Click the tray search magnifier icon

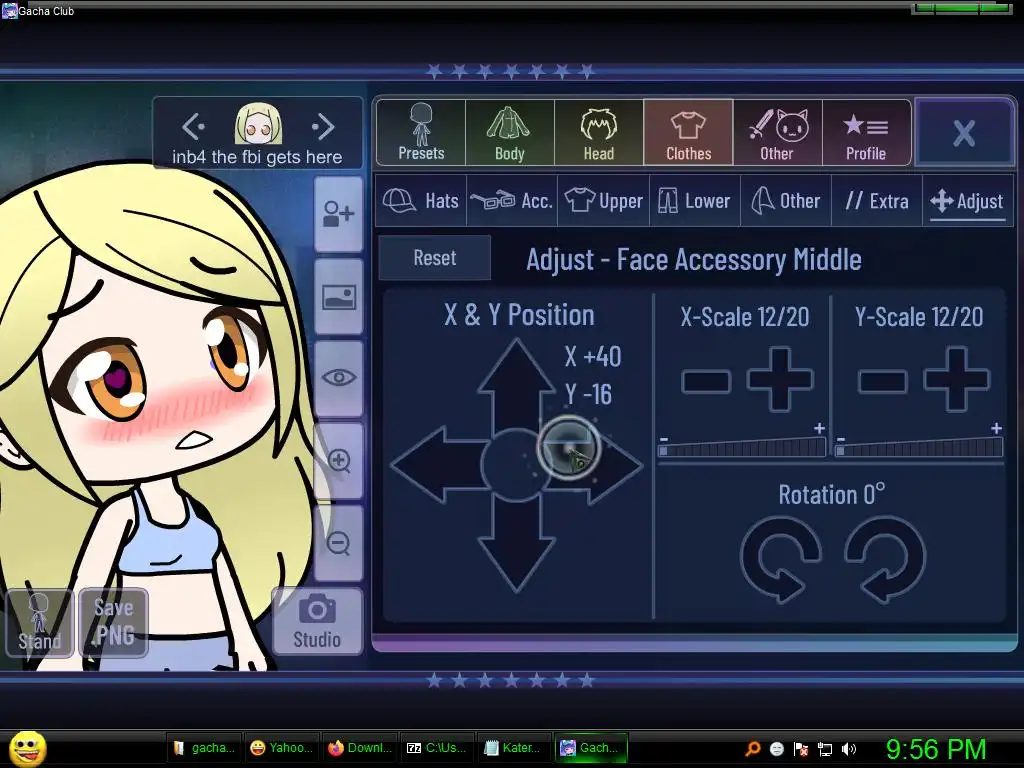point(753,748)
